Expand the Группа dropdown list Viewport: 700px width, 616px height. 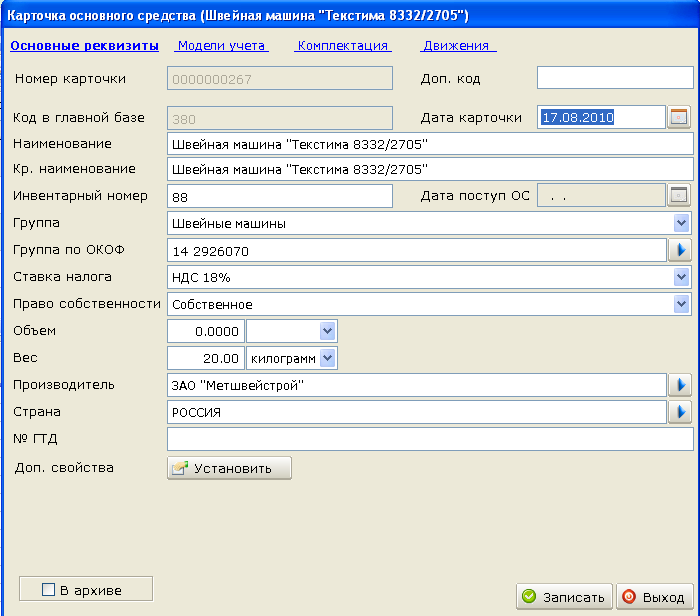pos(681,223)
